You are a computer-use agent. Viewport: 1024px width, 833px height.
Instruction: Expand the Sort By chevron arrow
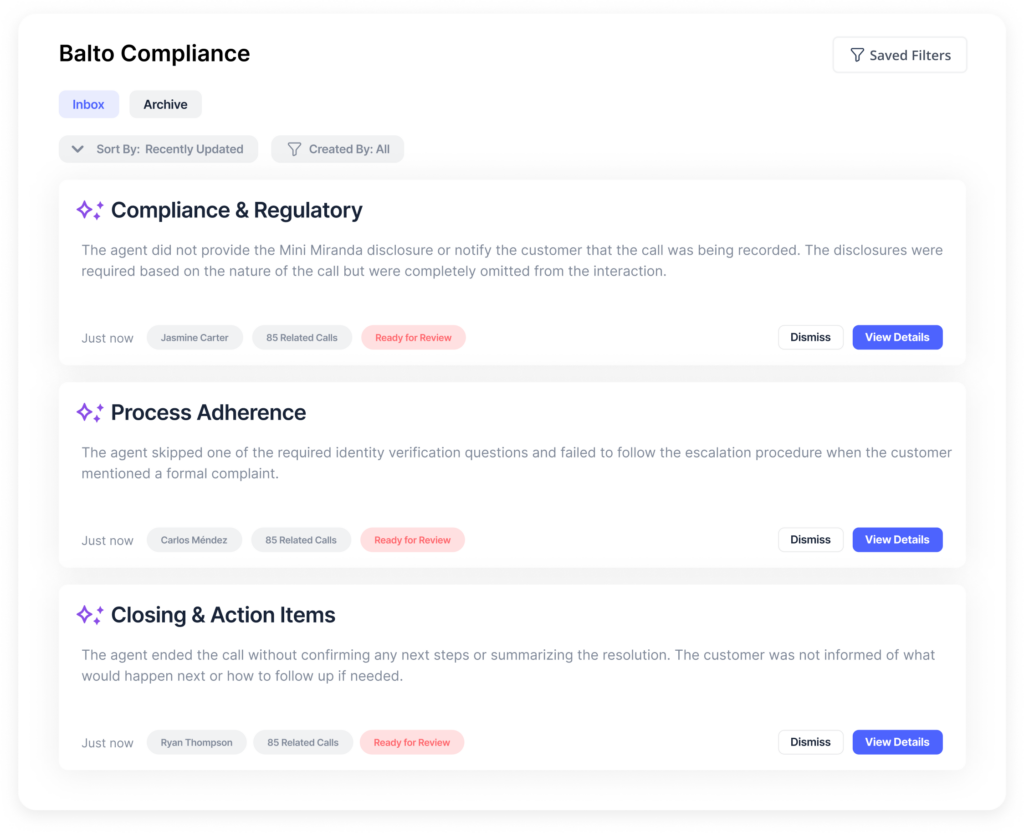tap(78, 149)
